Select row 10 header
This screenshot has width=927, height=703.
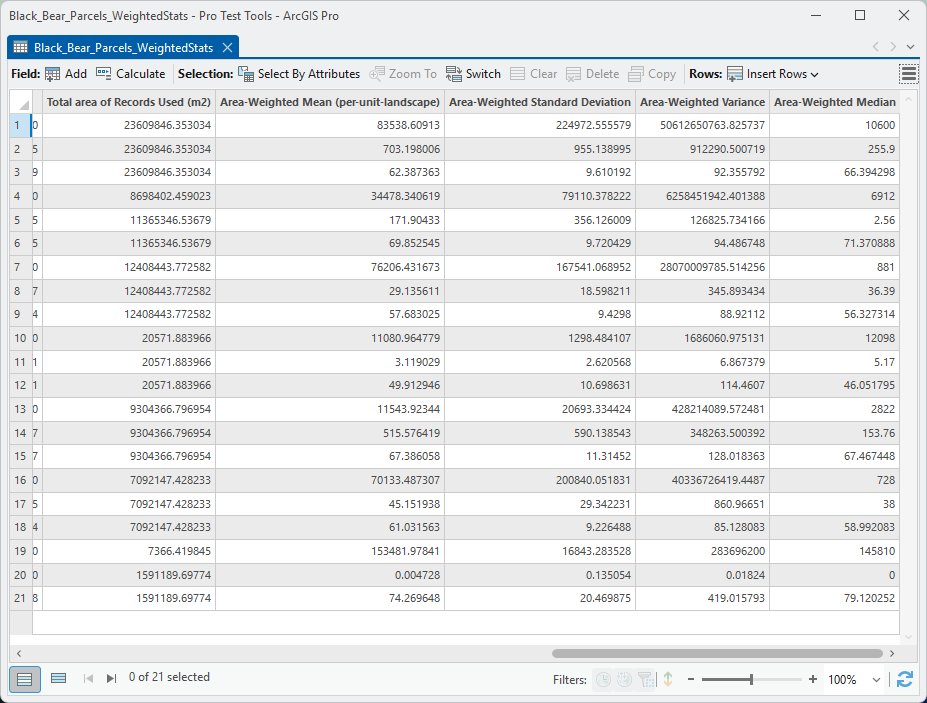20,338
